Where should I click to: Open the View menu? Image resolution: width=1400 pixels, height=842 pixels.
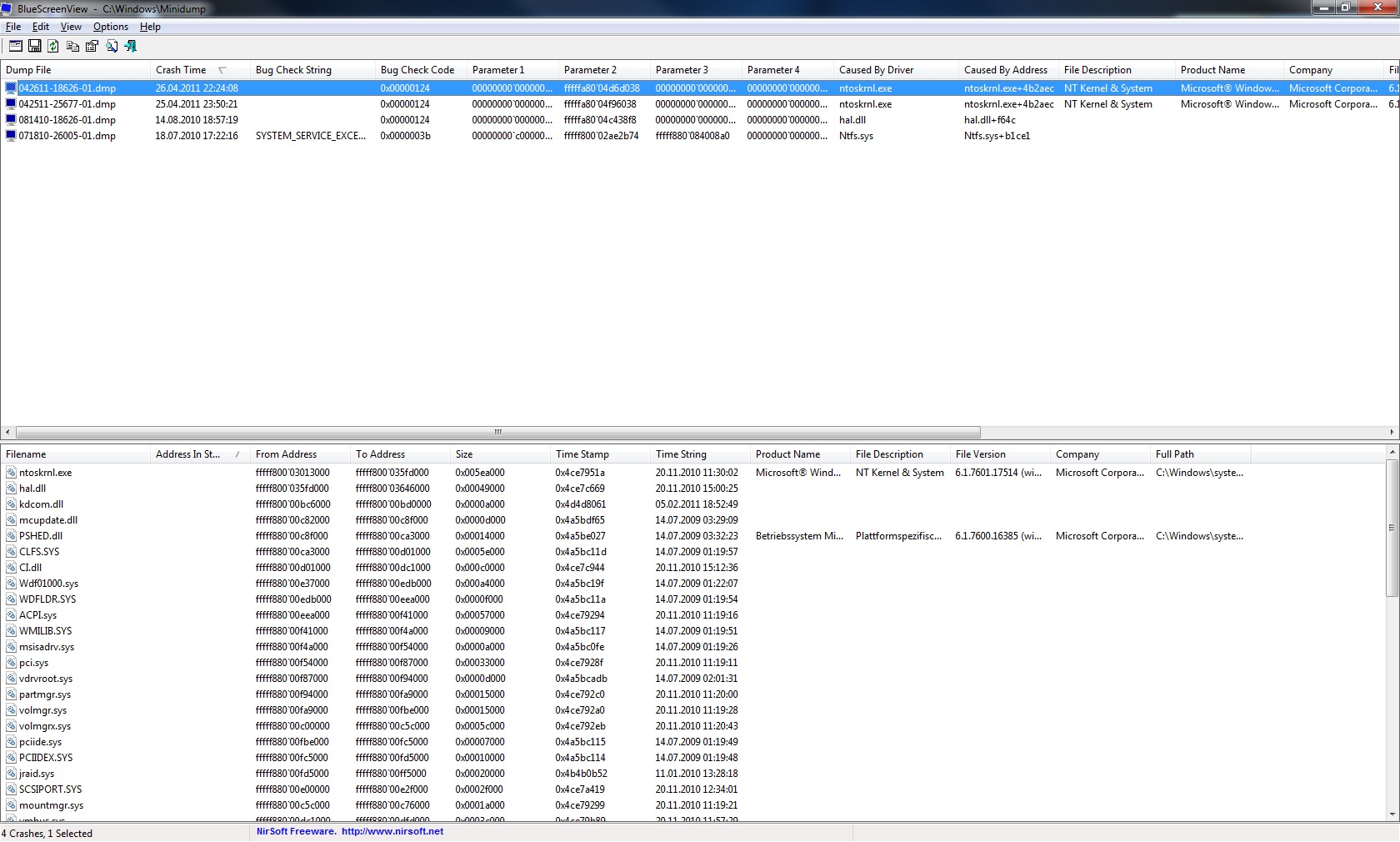(71, 27)
